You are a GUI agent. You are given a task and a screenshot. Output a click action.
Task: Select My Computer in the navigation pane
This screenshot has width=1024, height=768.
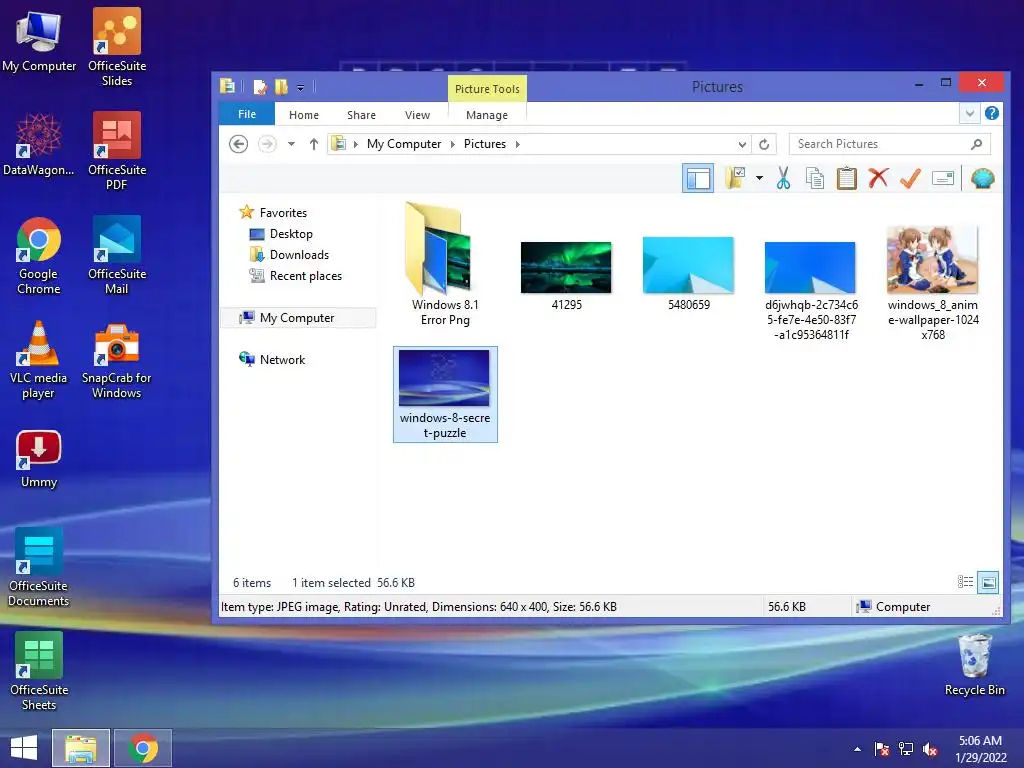[x=299, y=317]
